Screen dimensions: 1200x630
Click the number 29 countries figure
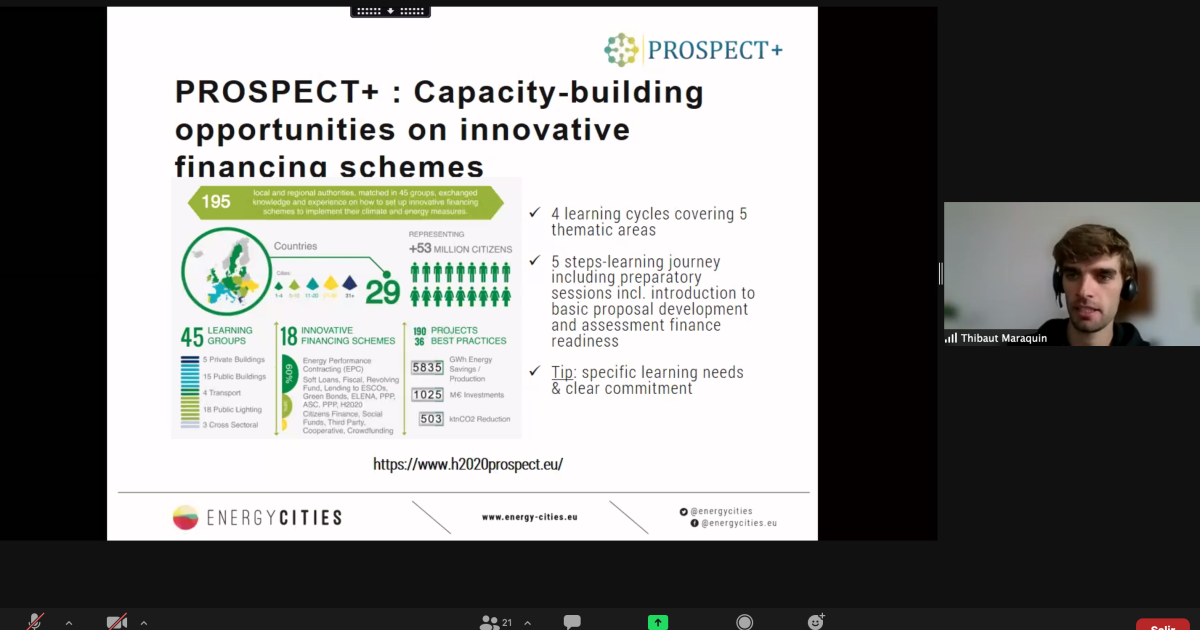[382, 291]
